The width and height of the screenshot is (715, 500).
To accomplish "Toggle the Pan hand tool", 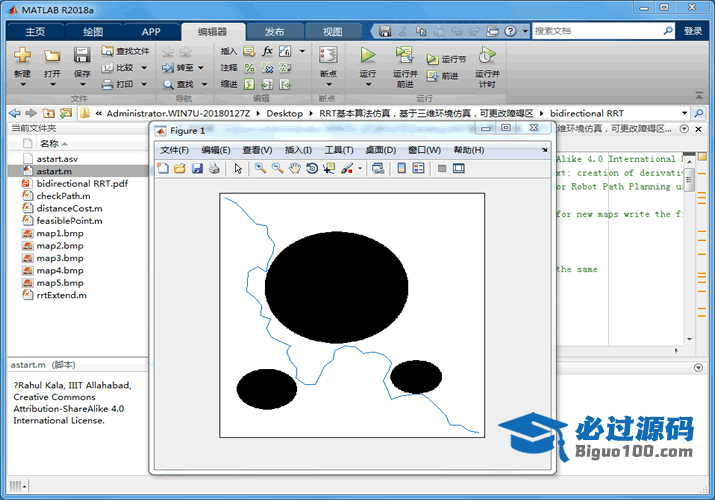I will coord(295,168).
